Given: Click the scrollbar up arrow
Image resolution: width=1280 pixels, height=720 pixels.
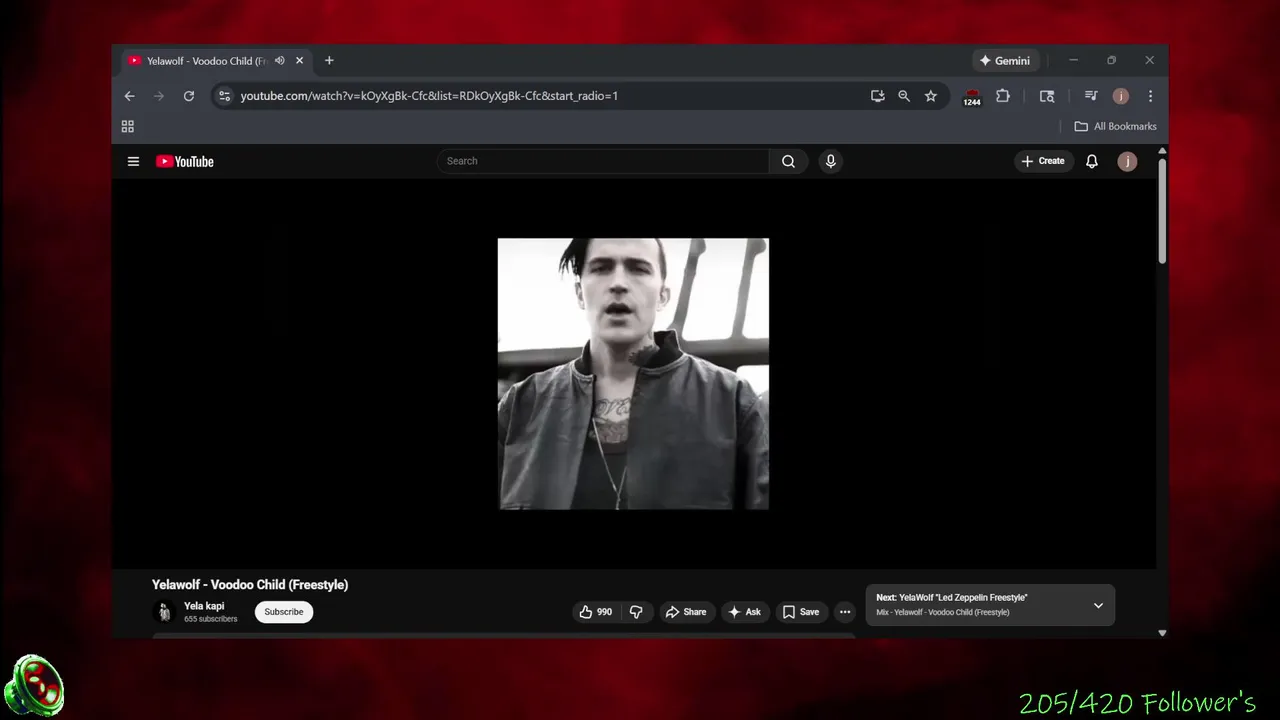Looking at the screenshot, I should click(x=1162, y=151).
